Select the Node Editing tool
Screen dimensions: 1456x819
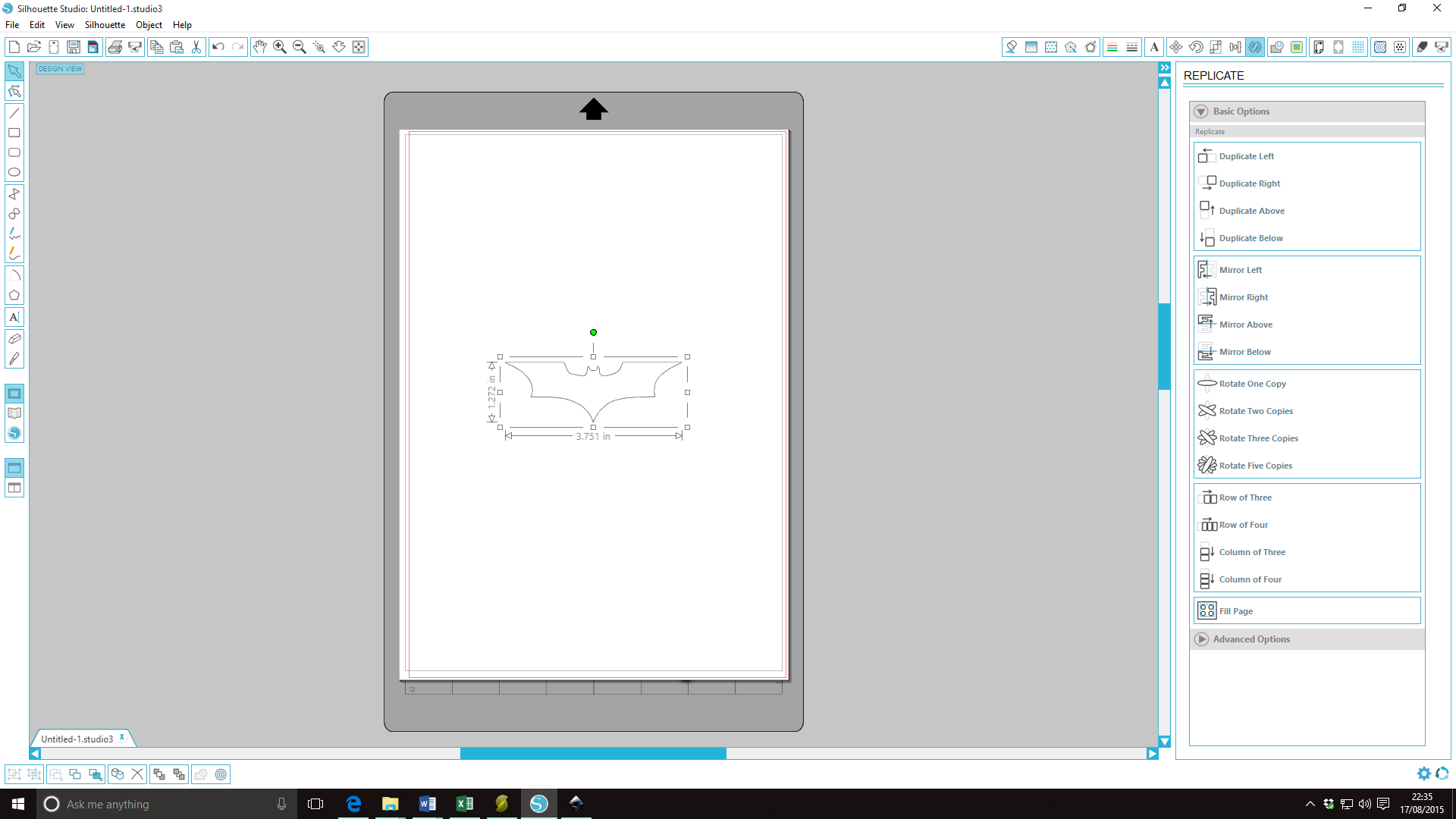[14, 92]
